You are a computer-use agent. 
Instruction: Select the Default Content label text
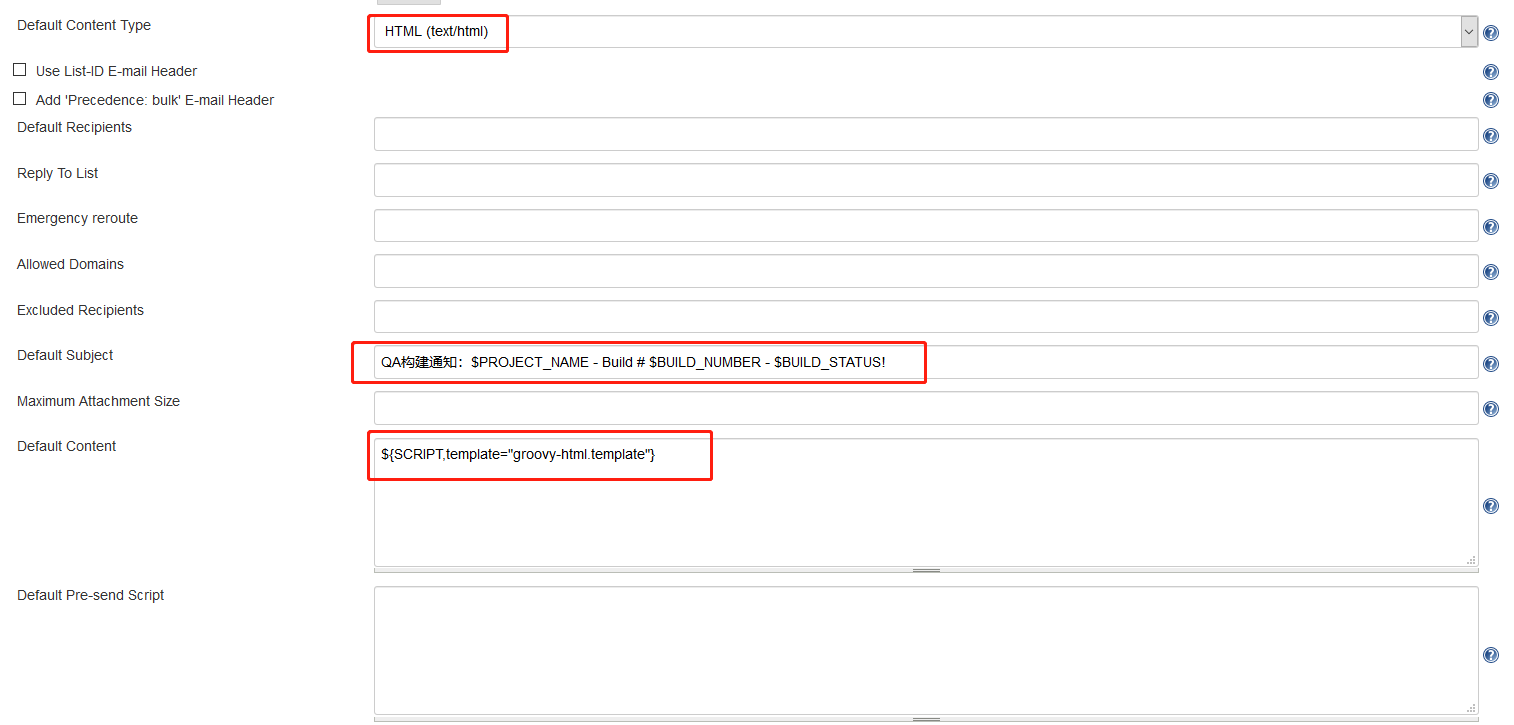[66, 446]
